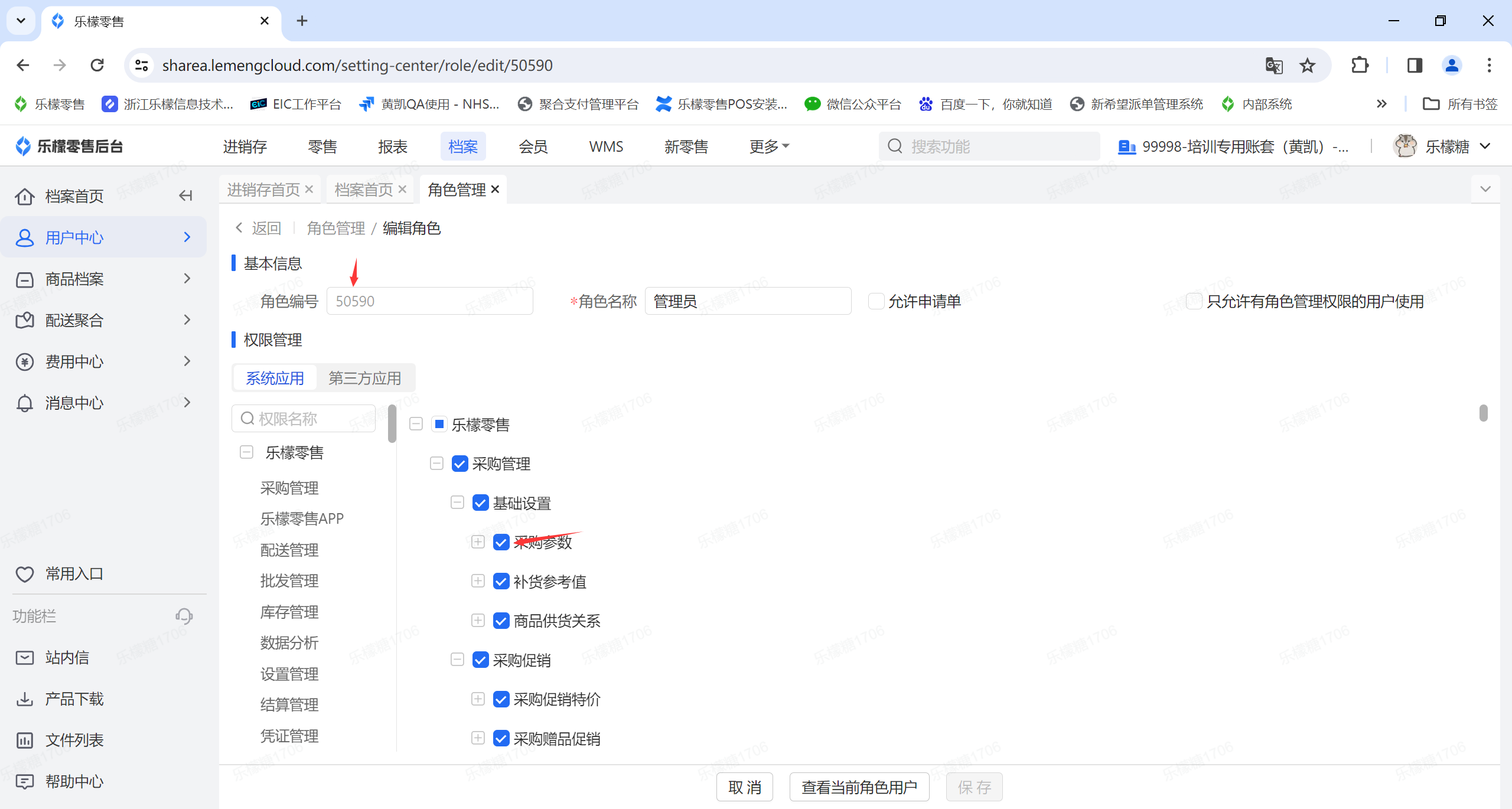The width and height of the screenshot is (1512, 809).
Task: View site information icon in address bar
Action: click(141, 65)
